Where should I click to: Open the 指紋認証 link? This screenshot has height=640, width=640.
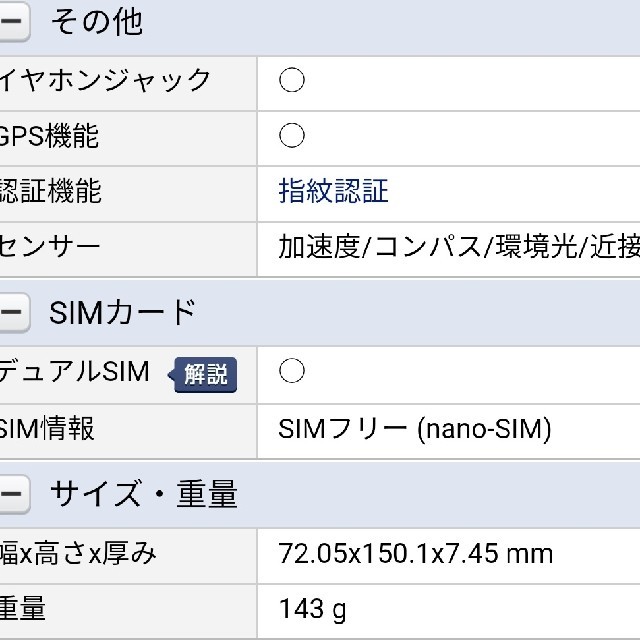(x=333, y=191)
